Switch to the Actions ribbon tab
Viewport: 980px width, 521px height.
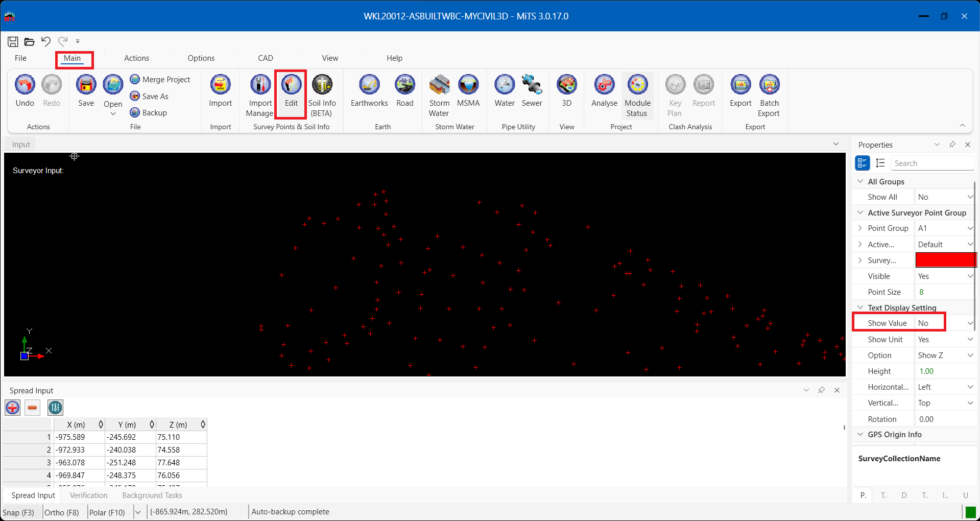point(137,59)
